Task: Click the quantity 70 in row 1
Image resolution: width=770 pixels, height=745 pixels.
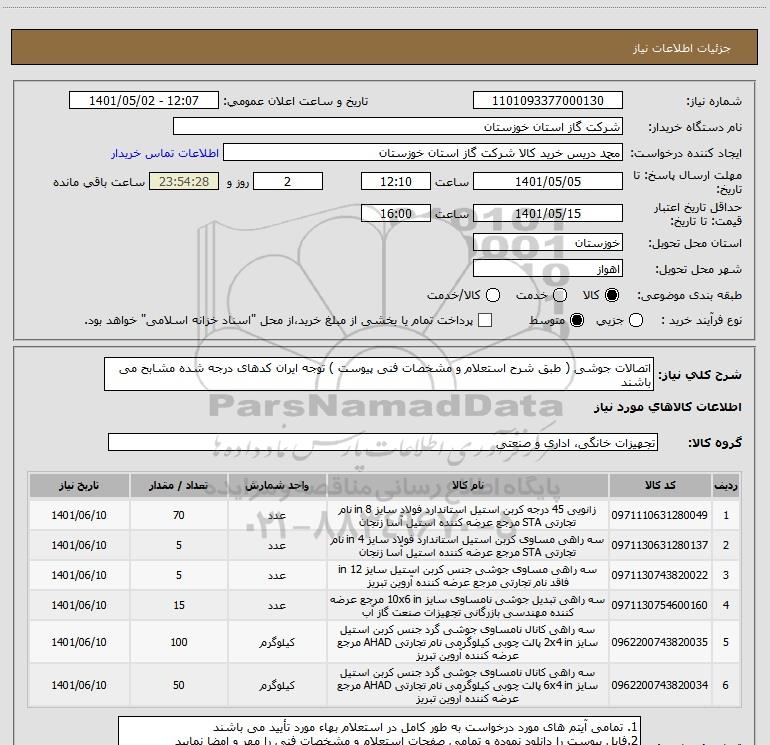Action: tap(179, 515)
